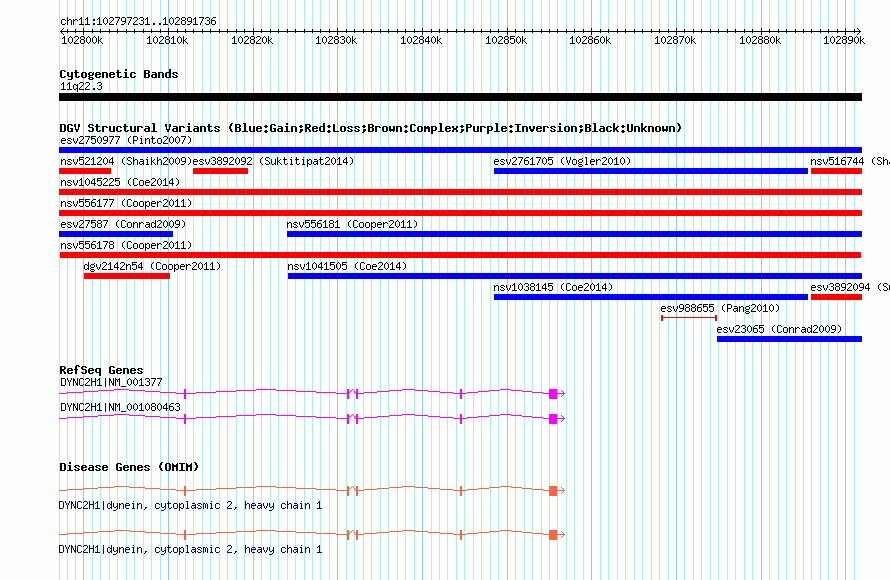Click the nsv556177 (Cooper2011) label
This screenshot has width=890, height=580.
tap(126, 203)
